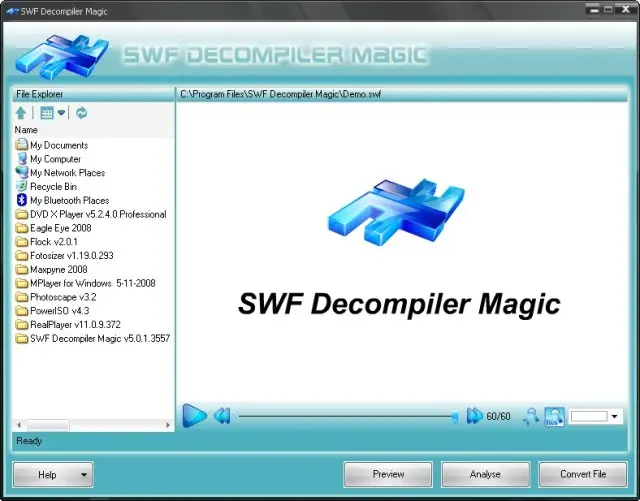
Task: Toggle the 100% zoom icon
Action: pos(554,417)
